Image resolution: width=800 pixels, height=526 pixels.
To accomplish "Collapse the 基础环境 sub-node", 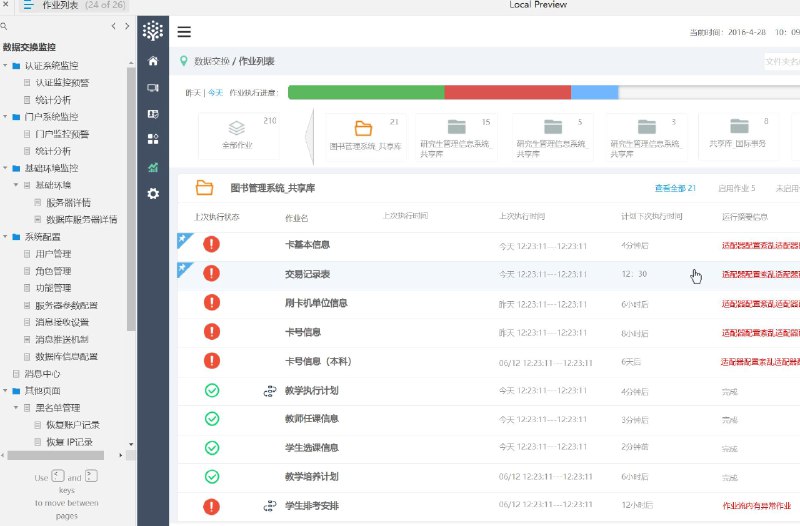I will [x=16, y=185].
